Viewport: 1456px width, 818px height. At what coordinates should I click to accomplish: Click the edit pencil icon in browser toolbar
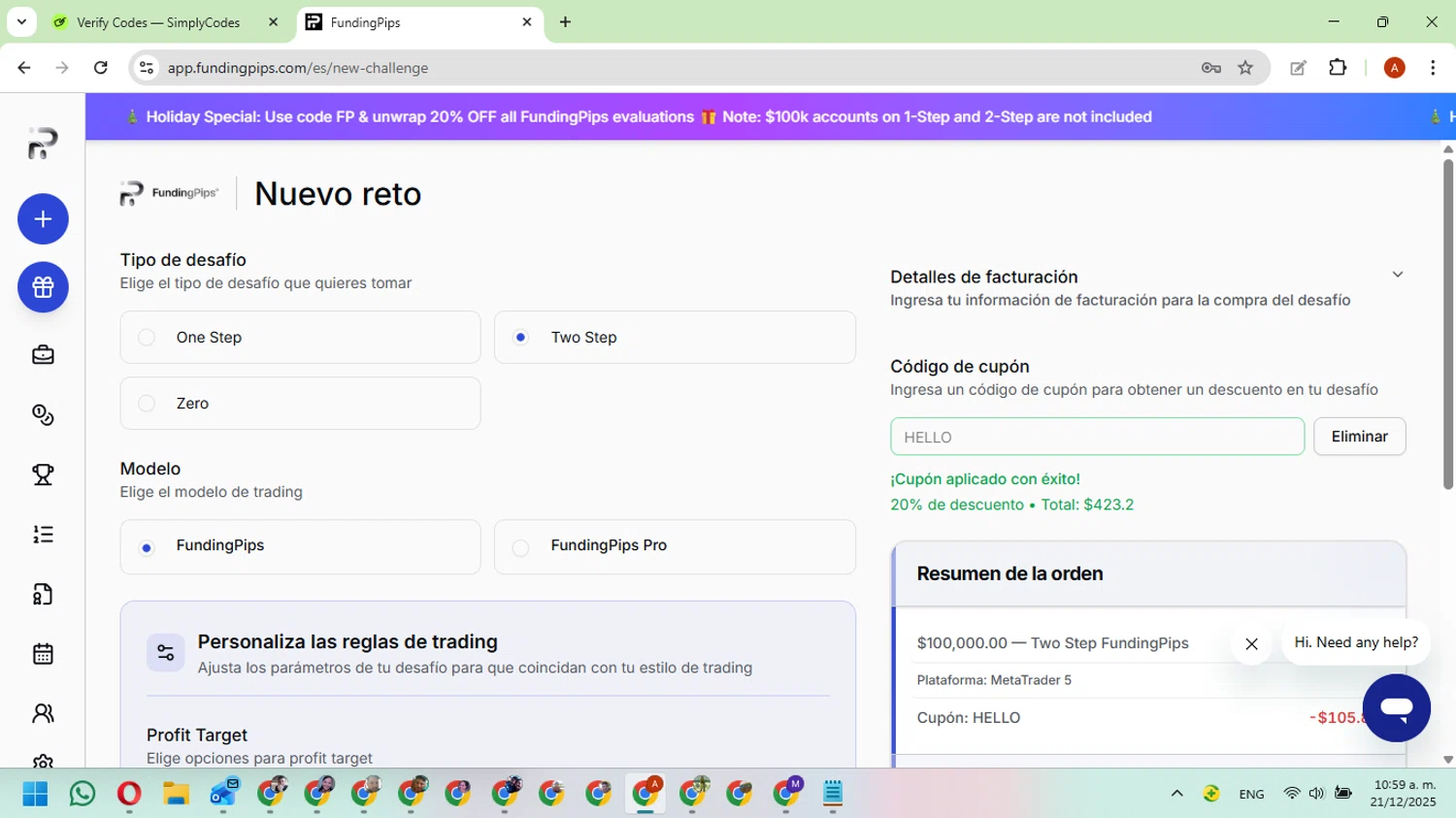click(1298, 68)
